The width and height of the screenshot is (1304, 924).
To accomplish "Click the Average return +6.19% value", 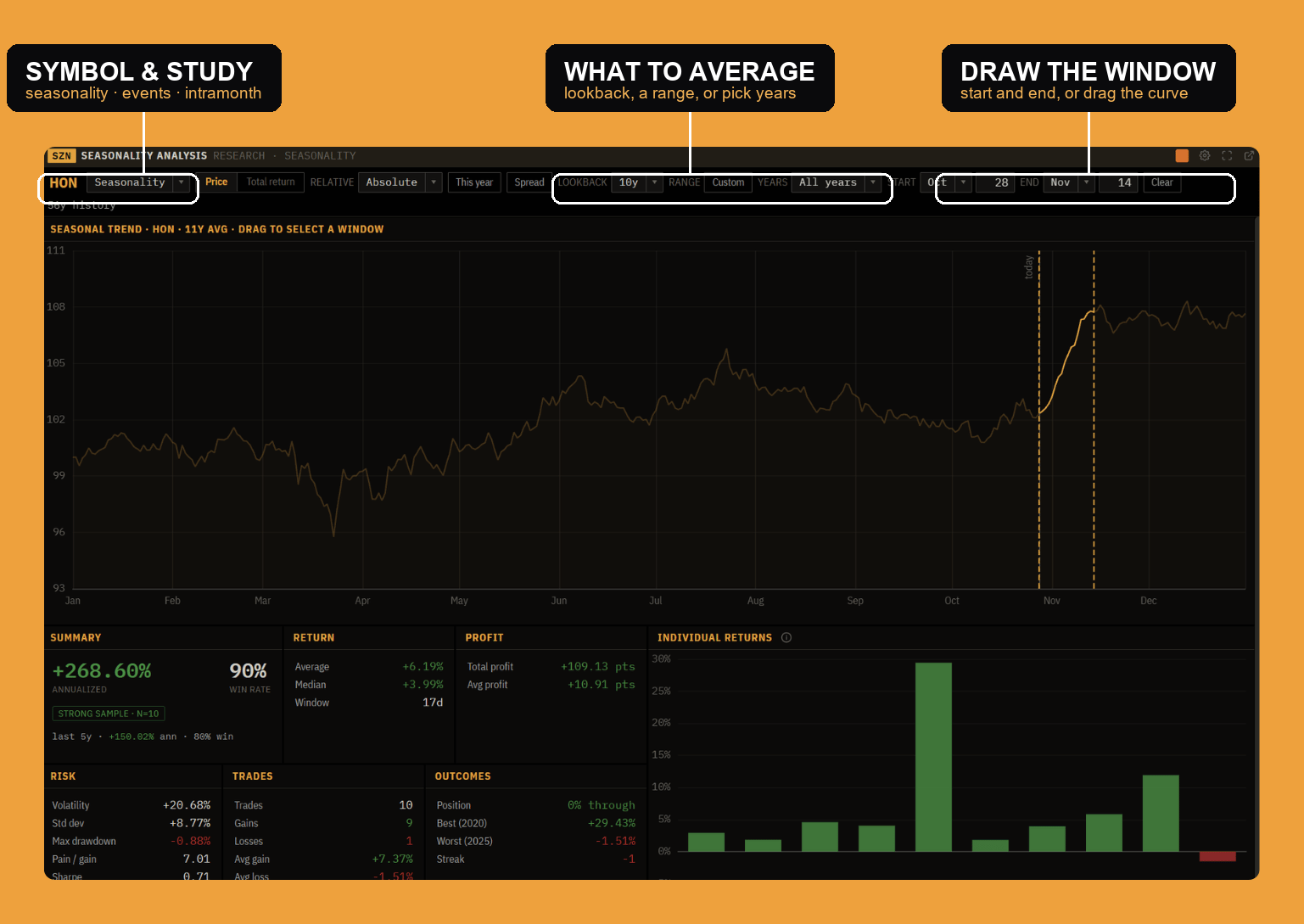I will [x=423, y=667].
